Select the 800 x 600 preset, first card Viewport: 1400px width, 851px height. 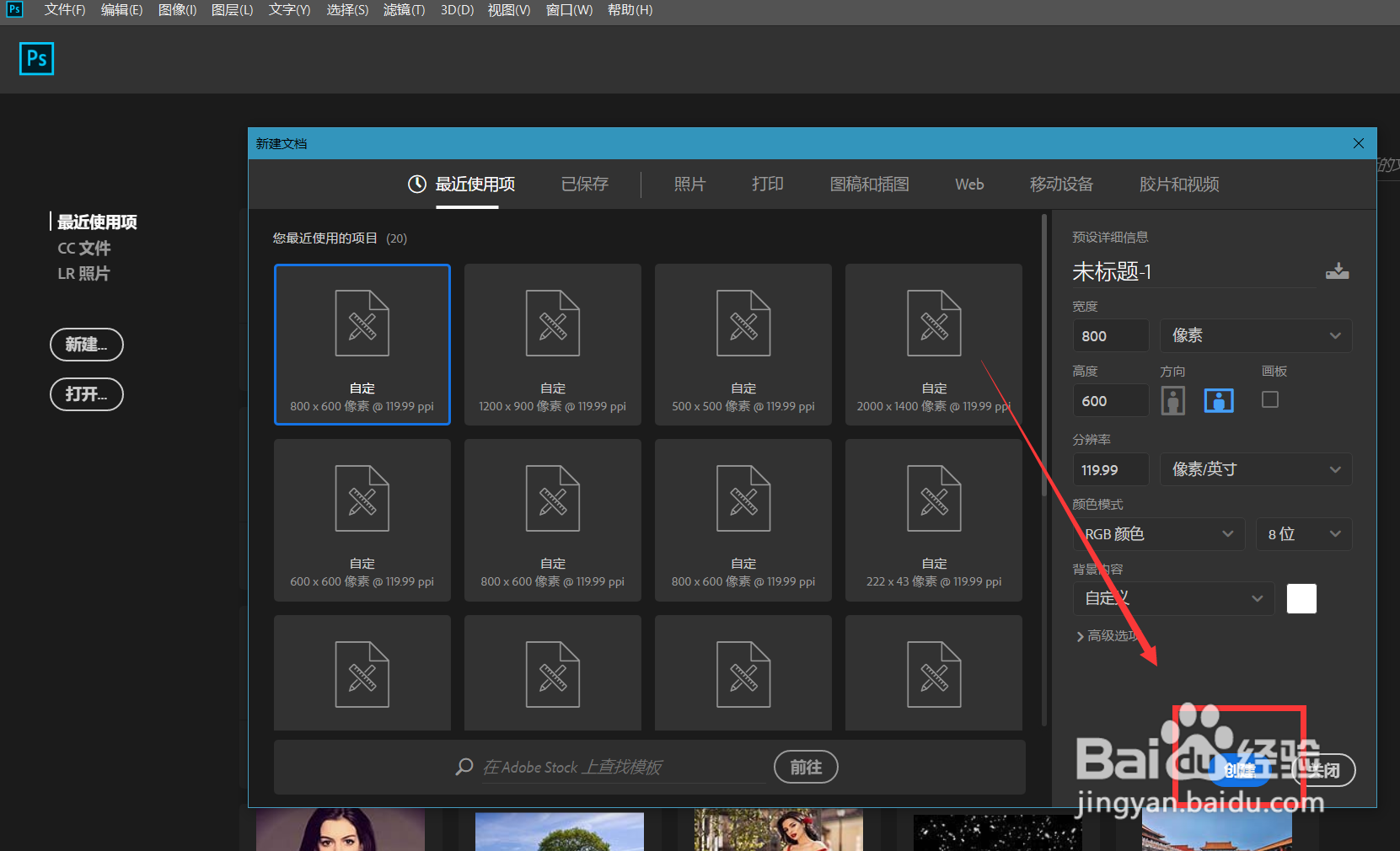click(362, 345)
